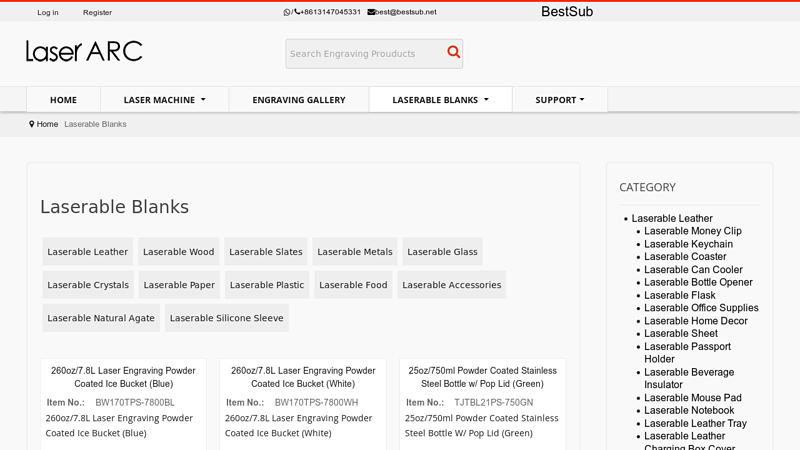Open the Laserable Blanks dropdown menu
Image resolution: width=800 pixels, height=450 pixels.
[x=440, y=100]
